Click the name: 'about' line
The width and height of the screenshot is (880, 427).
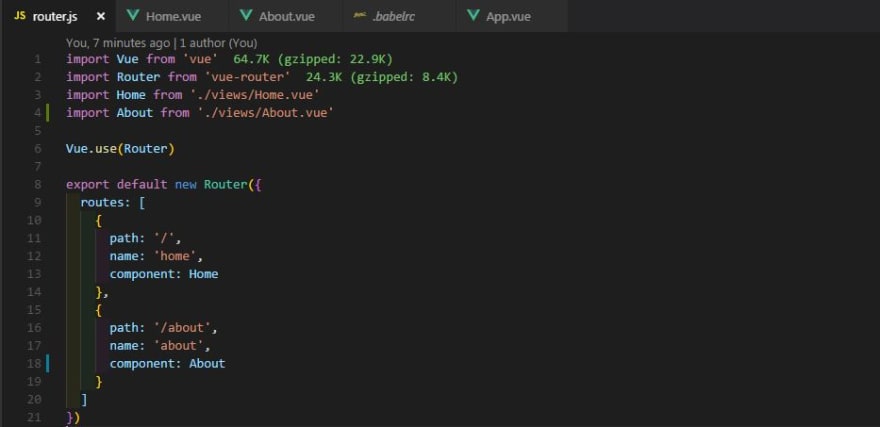(160, 345)
